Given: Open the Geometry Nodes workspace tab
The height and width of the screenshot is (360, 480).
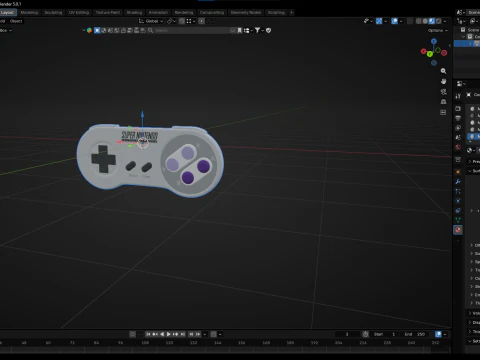Looking at the screenshot, I should (246, 12).
